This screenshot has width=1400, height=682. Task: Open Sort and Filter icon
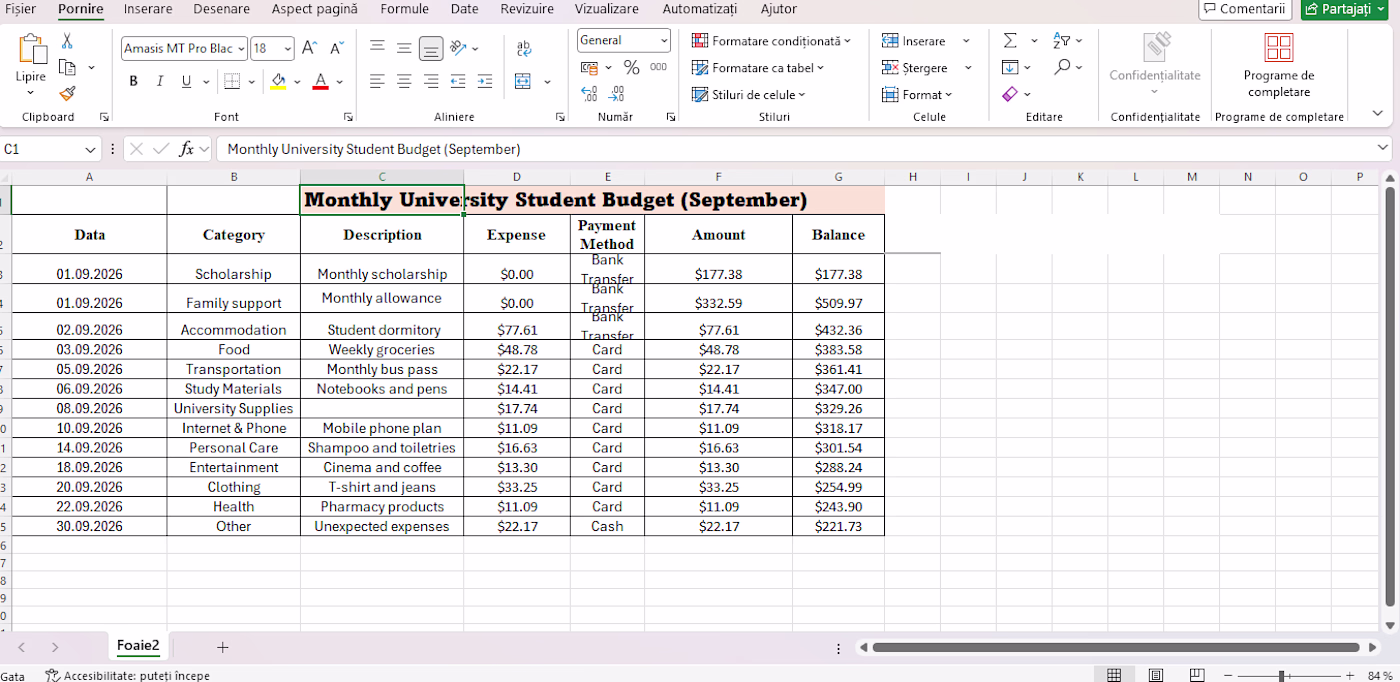click(1062, 41)
